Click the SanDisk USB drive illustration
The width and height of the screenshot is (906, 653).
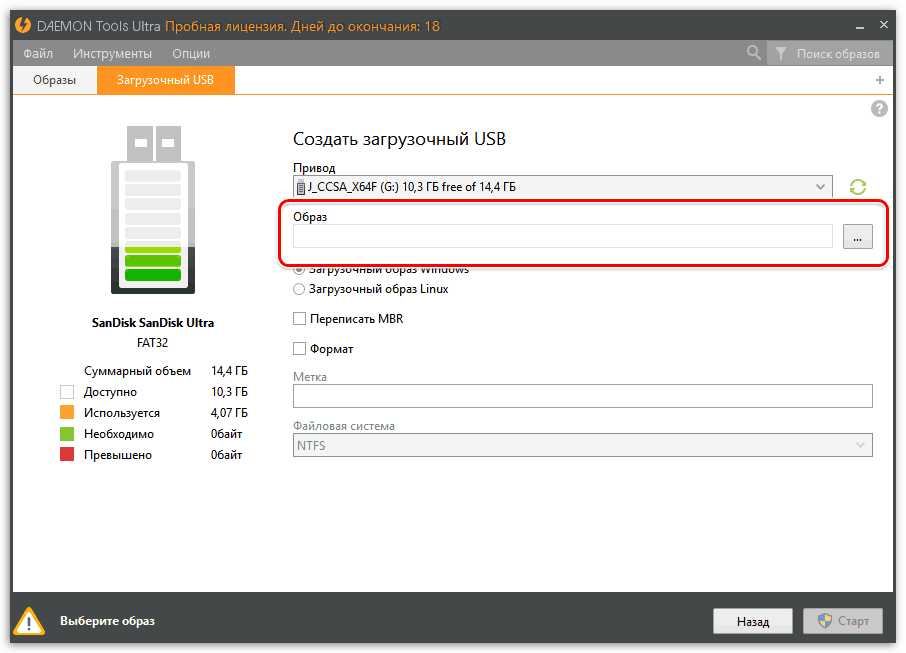tap(152, 210)
